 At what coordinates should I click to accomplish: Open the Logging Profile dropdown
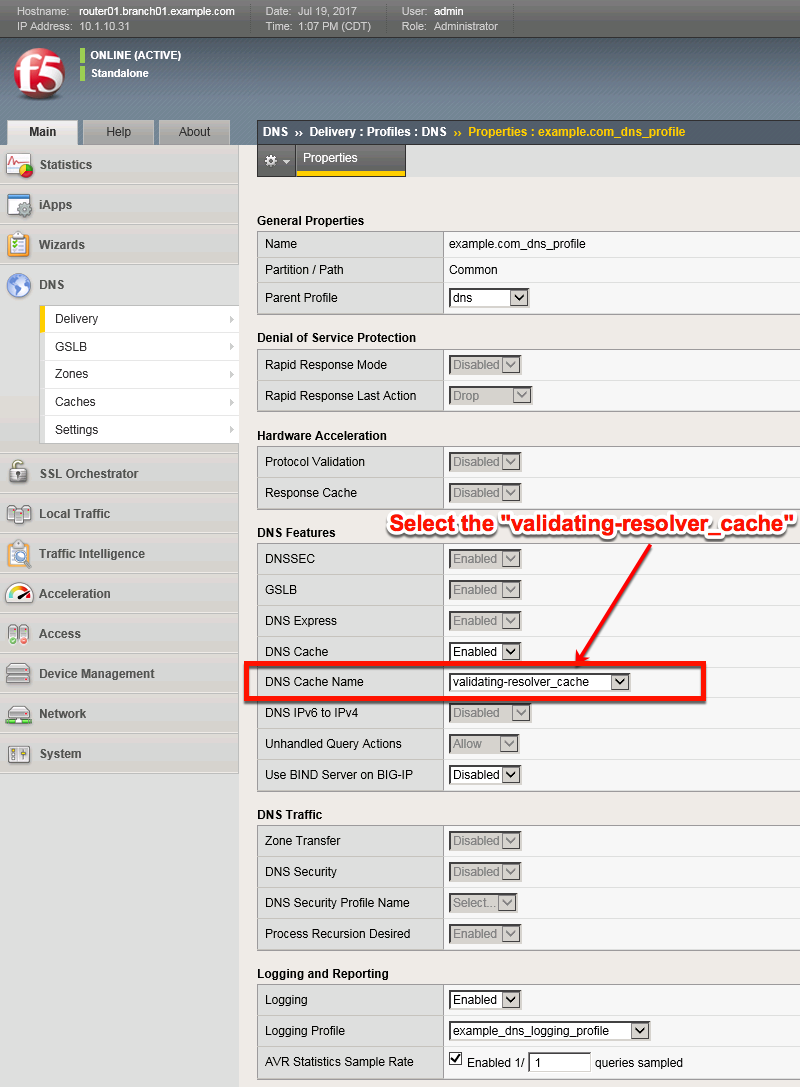coord(549,1031)
